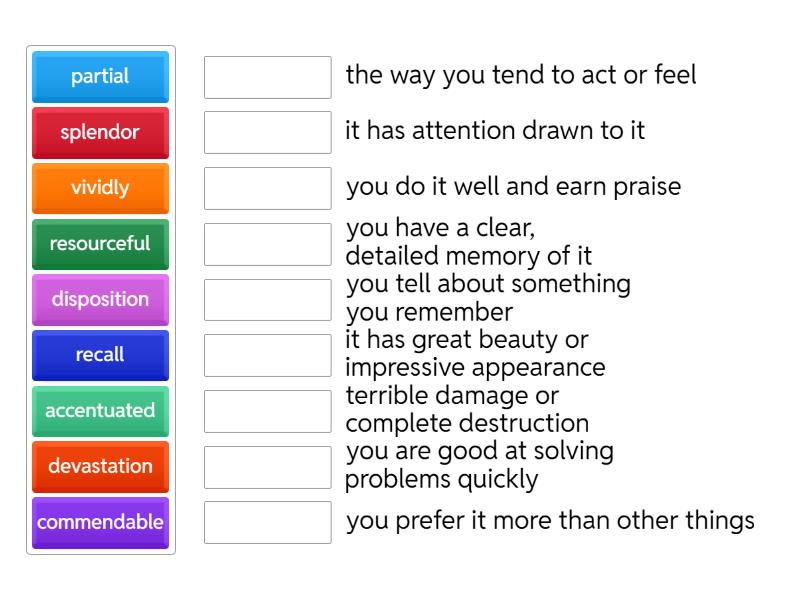Click the definition text 'you prefer it more than other things'
Image resolution: width=800 pixels, height=600 pixels.
coord(550,521)
